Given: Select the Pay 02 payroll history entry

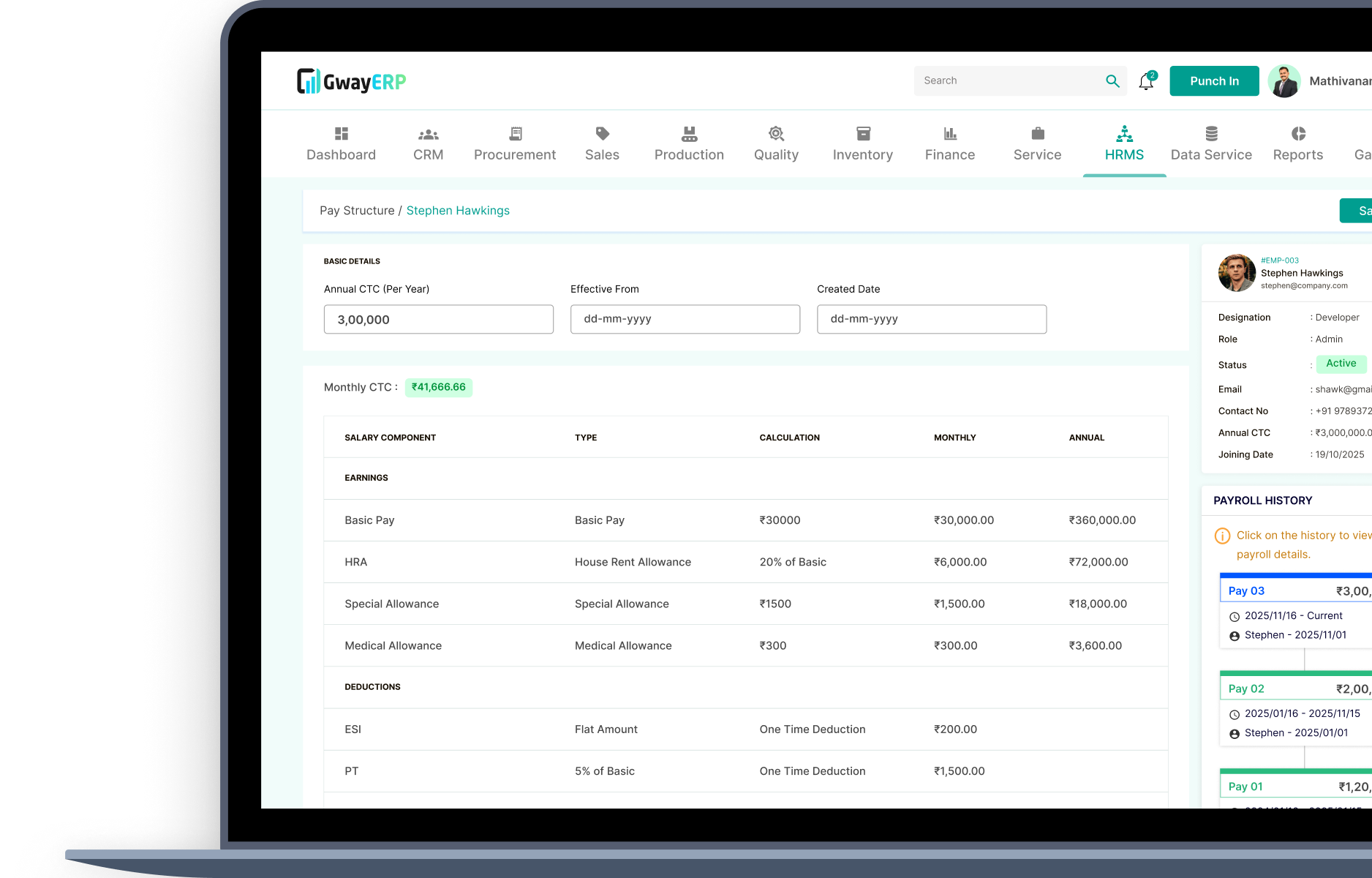Looking at the screenshot, I should (1245, 688).
